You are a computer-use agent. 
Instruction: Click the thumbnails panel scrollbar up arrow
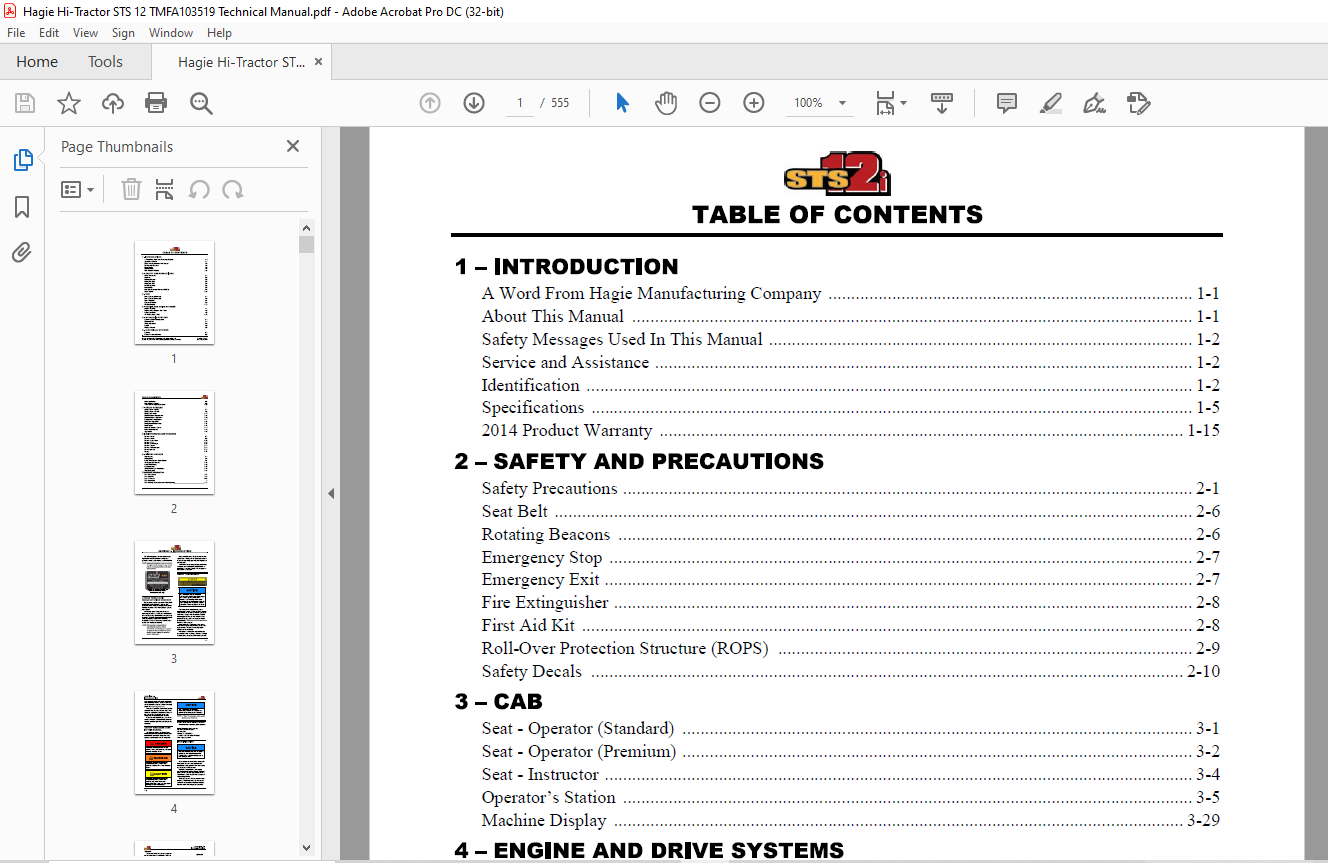pos(306,227)
